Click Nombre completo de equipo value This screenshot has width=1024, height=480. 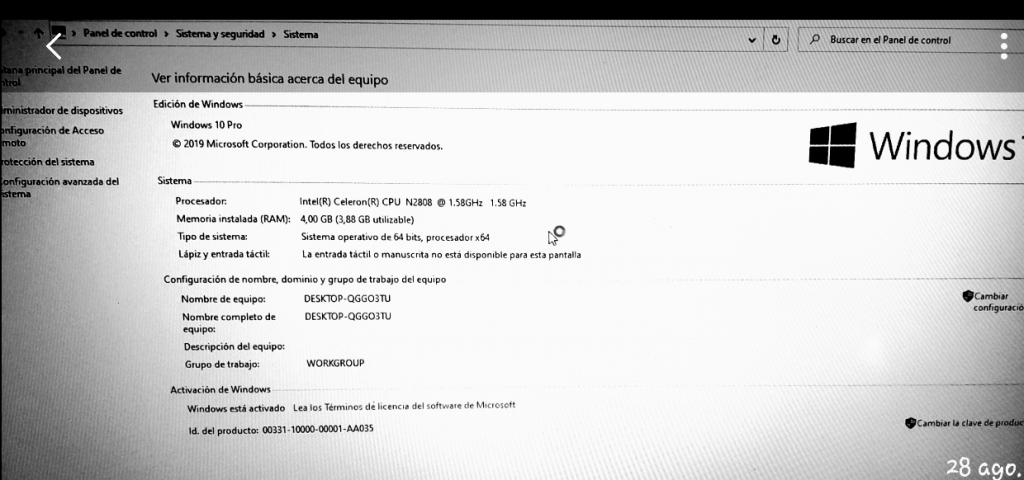click(x=348, y=317)
